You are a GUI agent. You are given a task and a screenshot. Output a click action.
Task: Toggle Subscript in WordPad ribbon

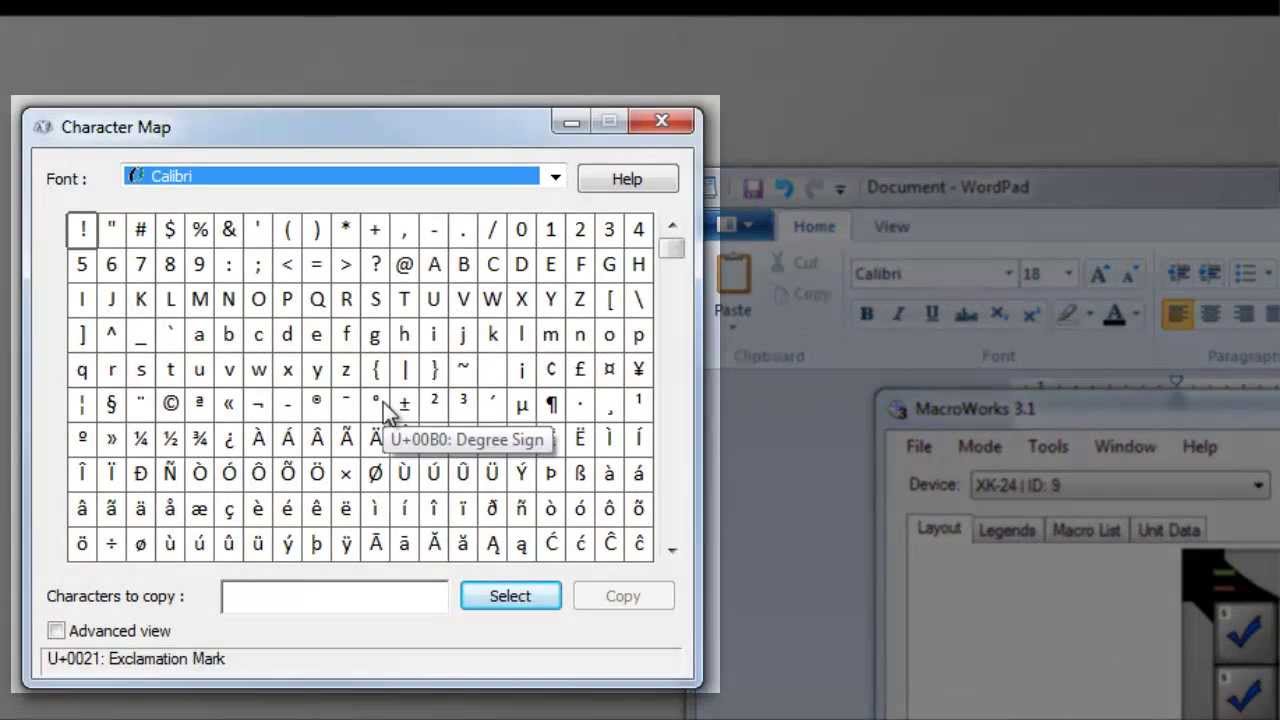point(998,314)
